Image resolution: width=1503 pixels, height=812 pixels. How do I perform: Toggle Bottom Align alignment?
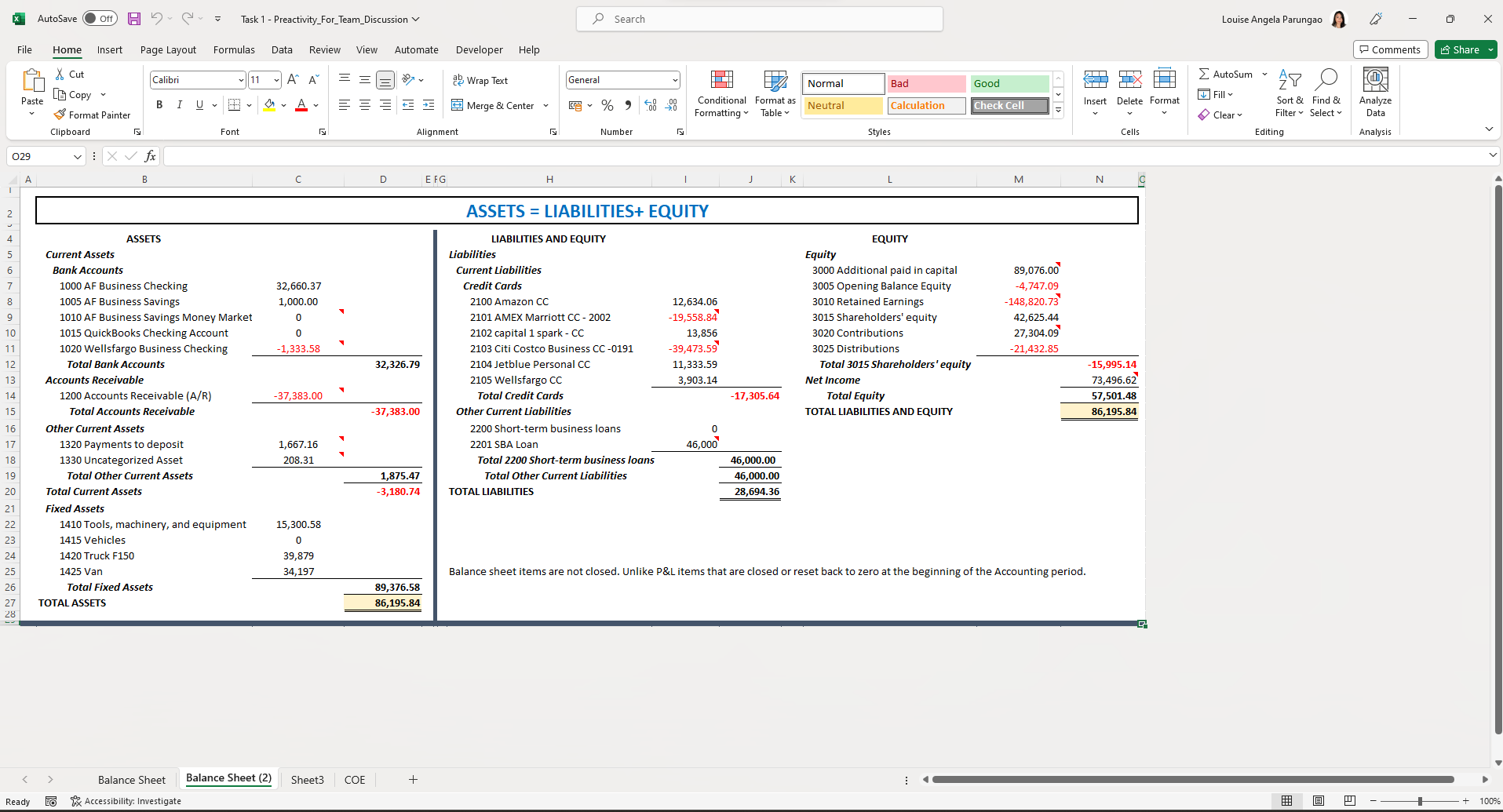point(385,79)
